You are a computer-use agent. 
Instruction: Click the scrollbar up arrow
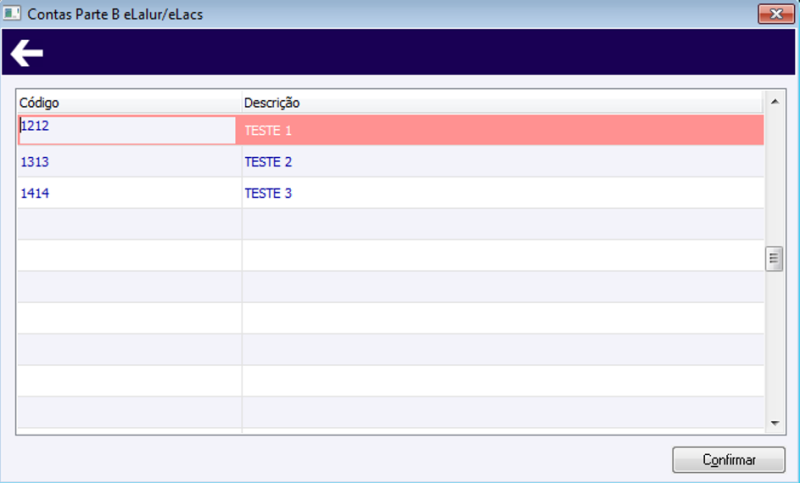774,101
